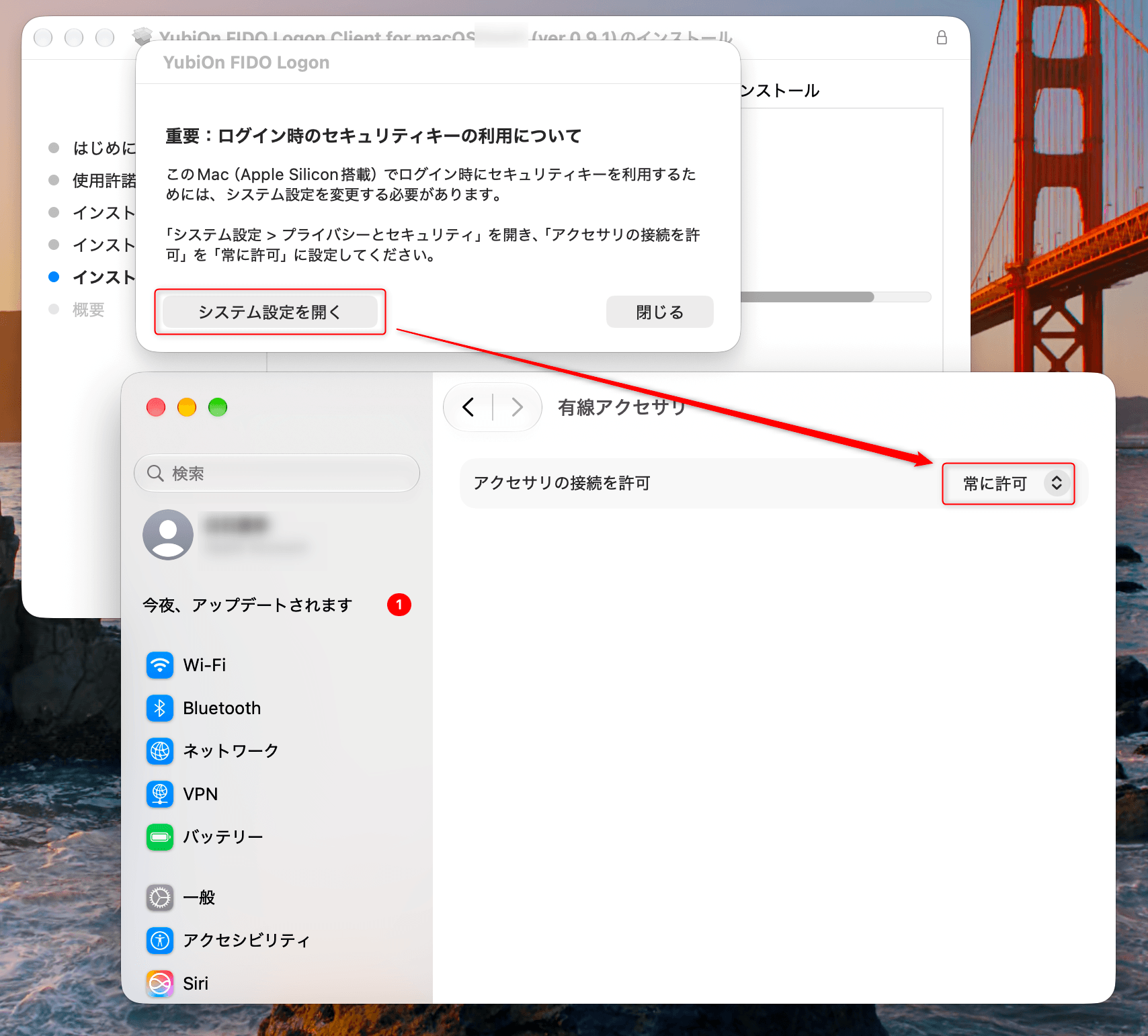Go back with the left chevron button
1148x1036 pixels.
[x=468, y=407]
